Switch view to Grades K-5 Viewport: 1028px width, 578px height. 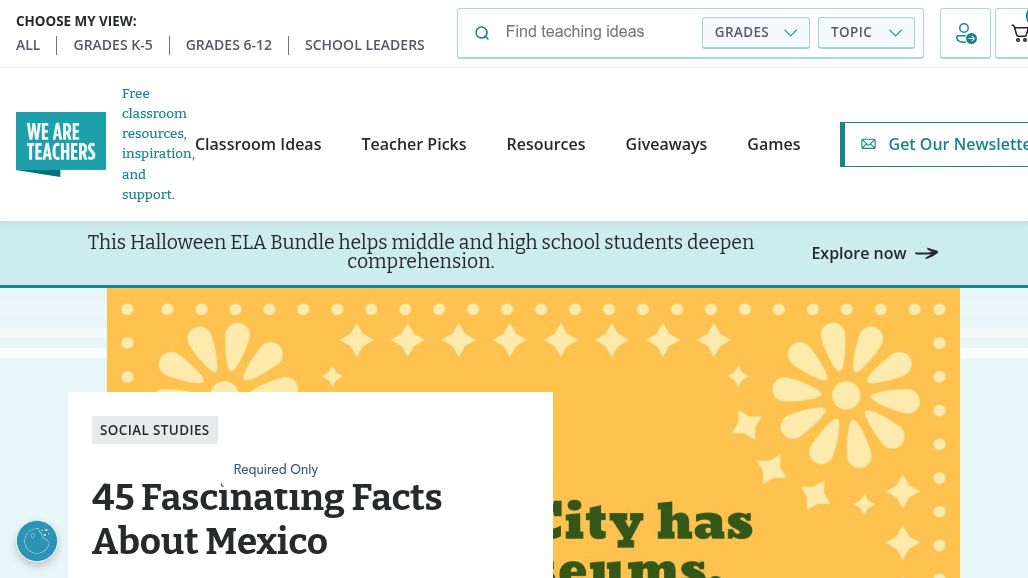coord(113,45)
